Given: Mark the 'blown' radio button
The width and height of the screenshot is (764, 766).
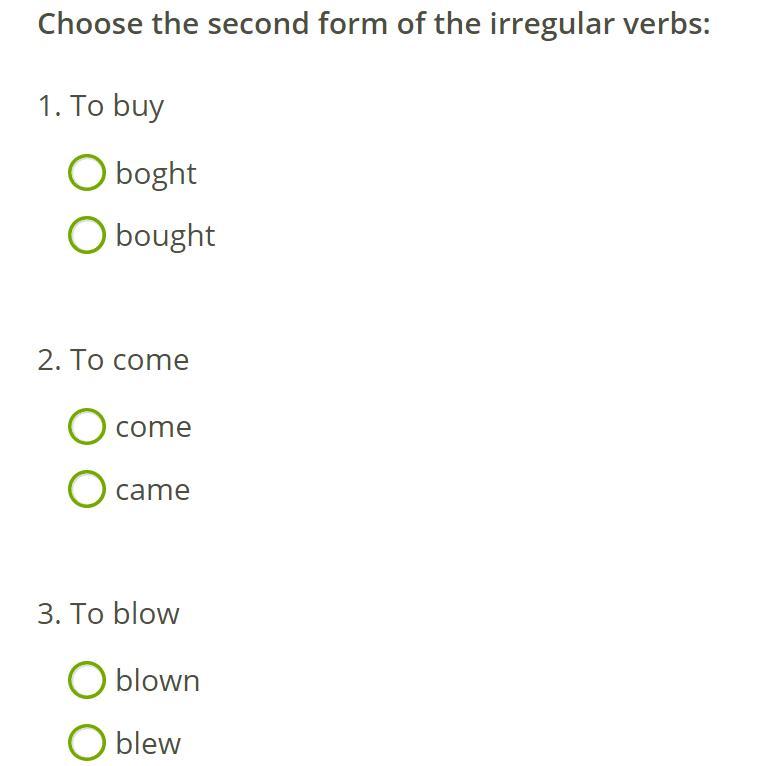Looking at the screenshot, I should (86, 680).
